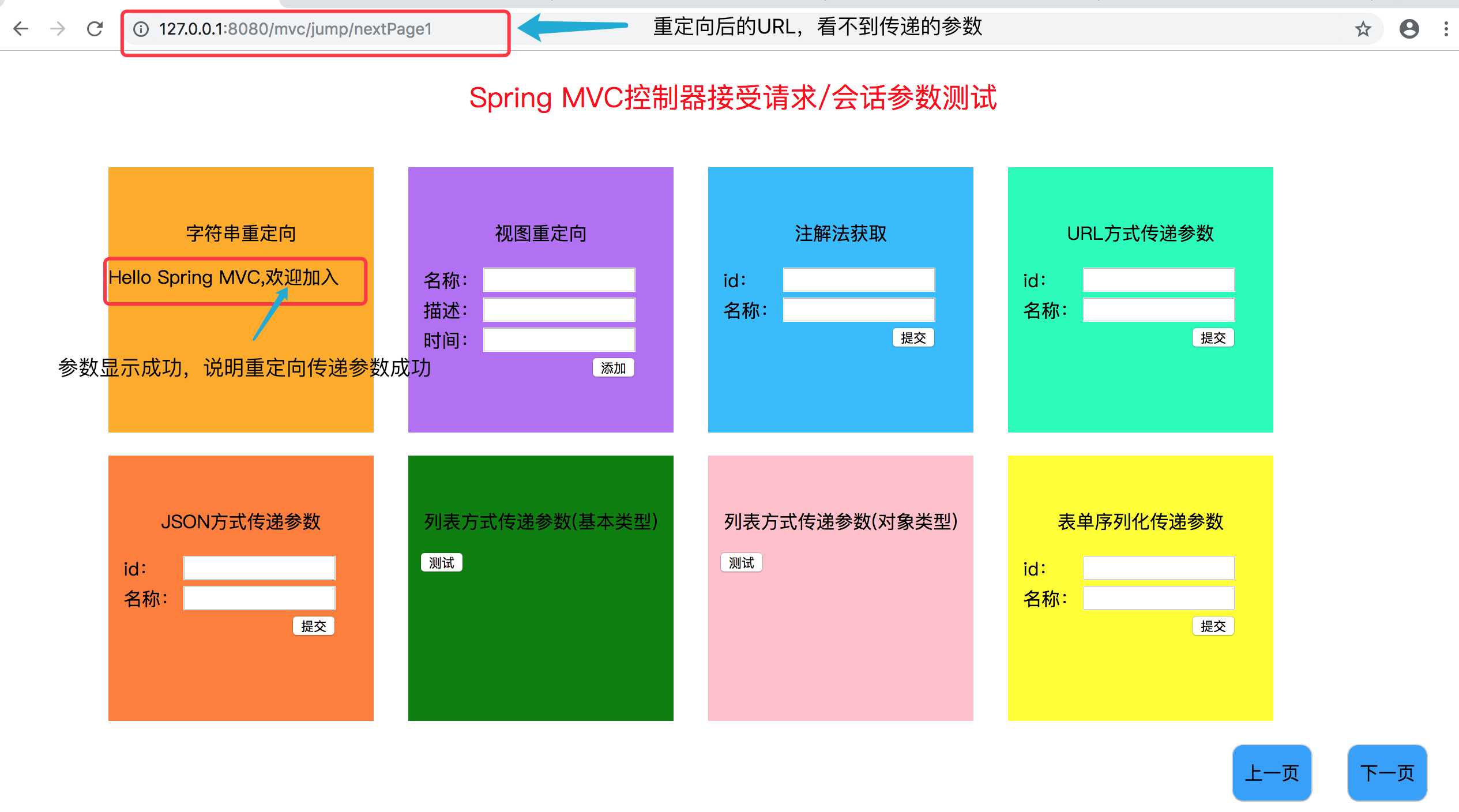Click the 列表方式传递参数(对象类型) title

pos(841,522)
